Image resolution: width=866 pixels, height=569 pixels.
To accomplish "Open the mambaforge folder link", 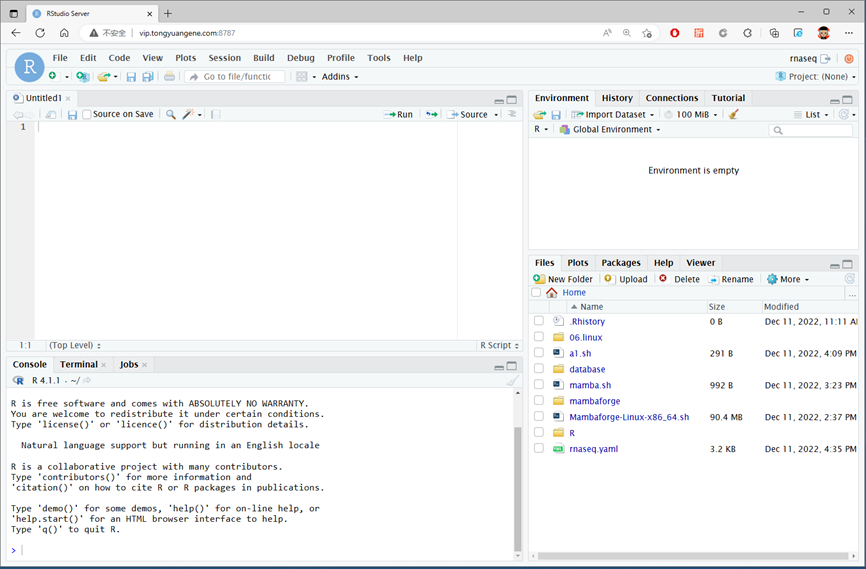I will (x=594, y=401).
